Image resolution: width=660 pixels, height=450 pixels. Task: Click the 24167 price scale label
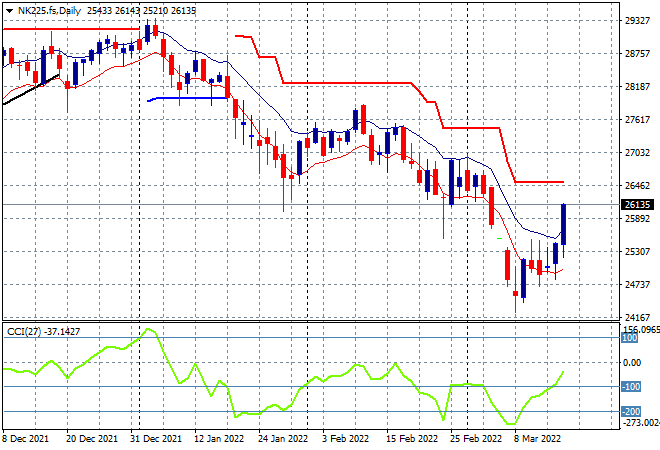pyautogui.click(x=637, y=317)
